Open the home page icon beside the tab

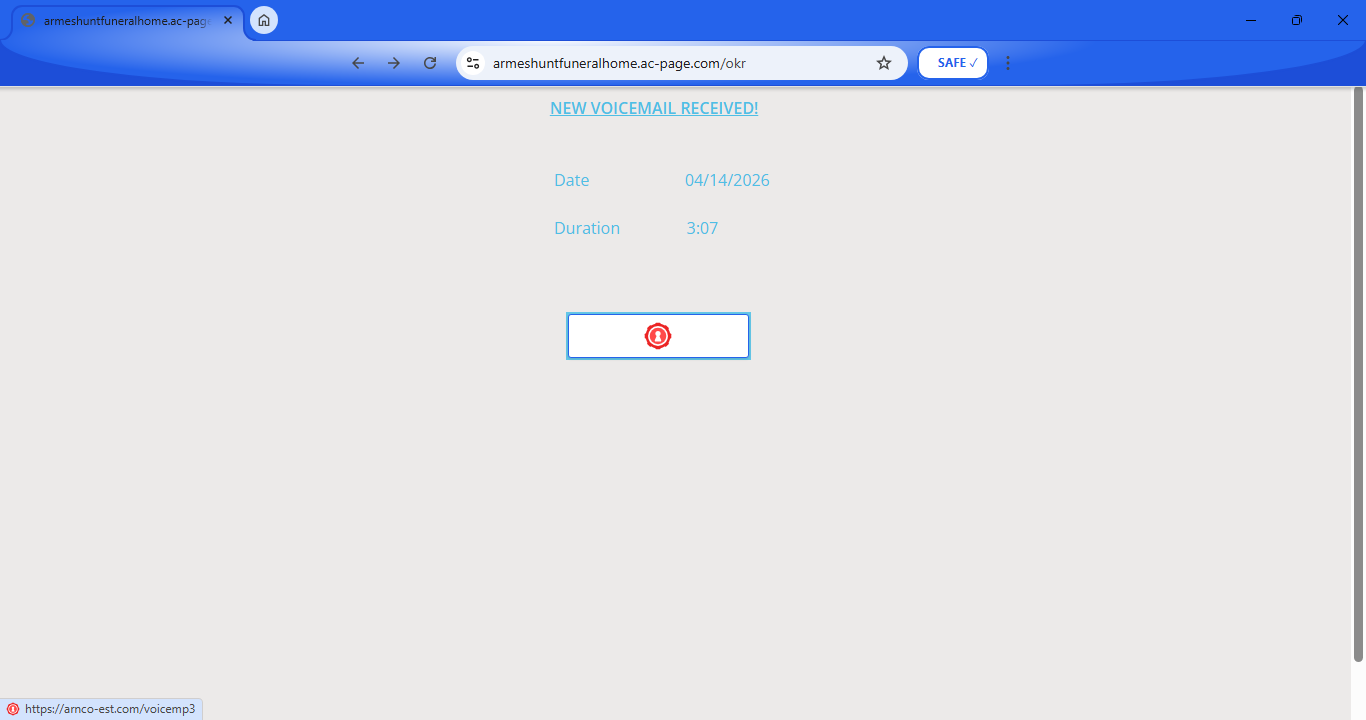(264, 20)
